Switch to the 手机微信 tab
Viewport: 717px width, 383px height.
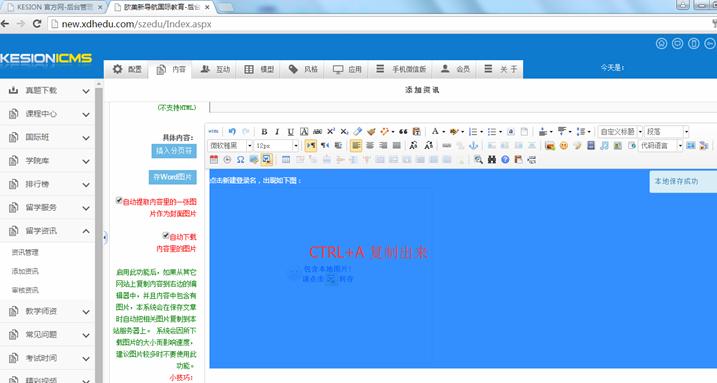[x=401, y=69]
